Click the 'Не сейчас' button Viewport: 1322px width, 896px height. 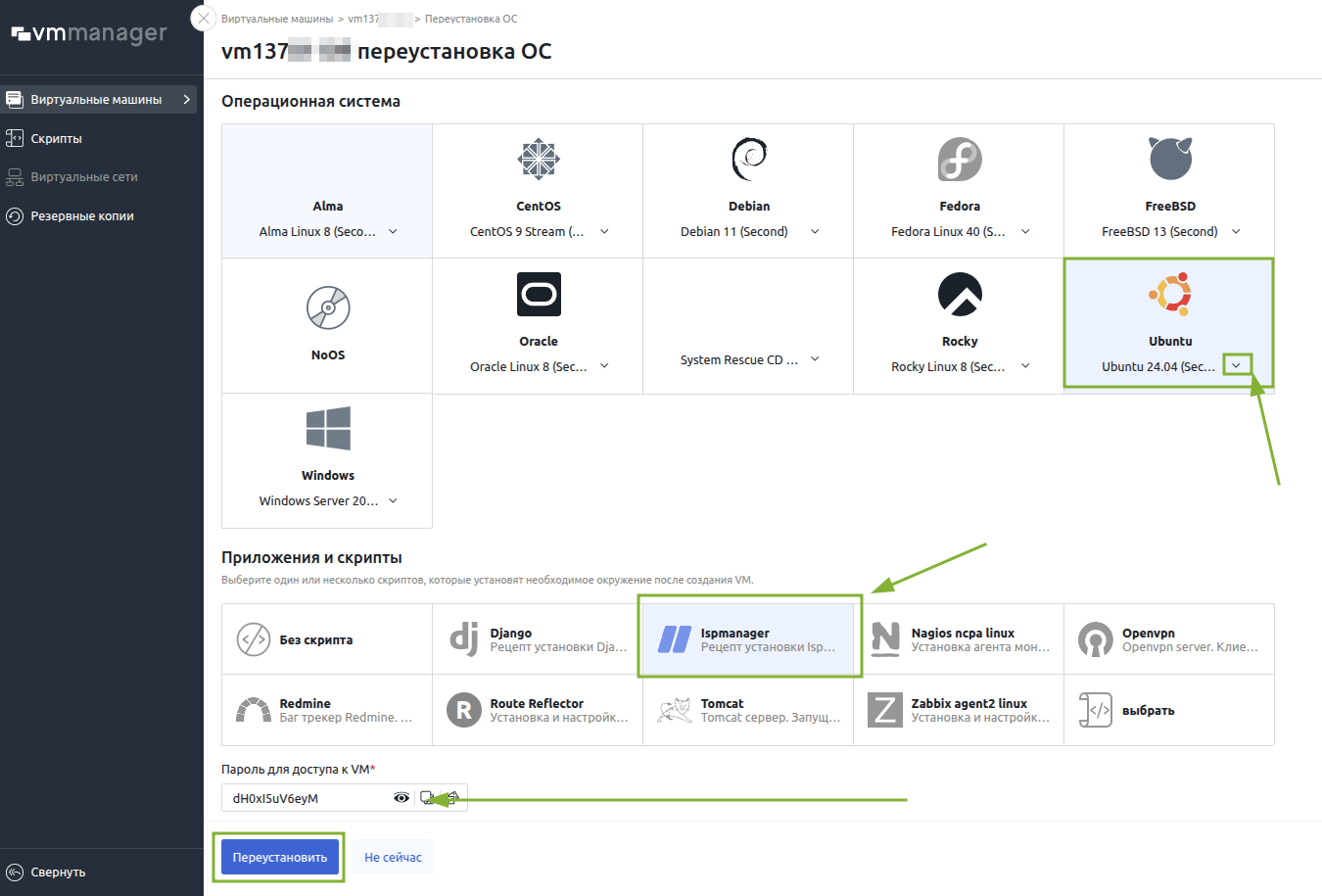(x=393, y=857)
